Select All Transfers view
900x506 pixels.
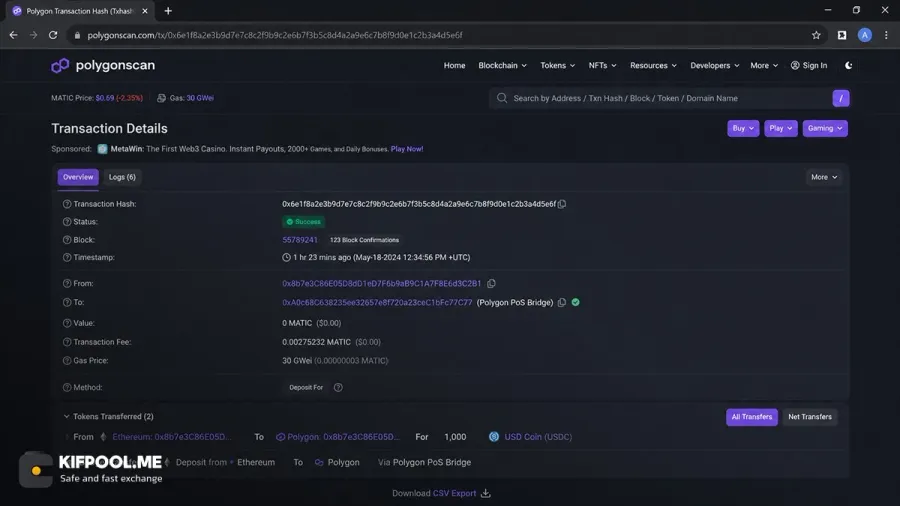coord(751,417)
